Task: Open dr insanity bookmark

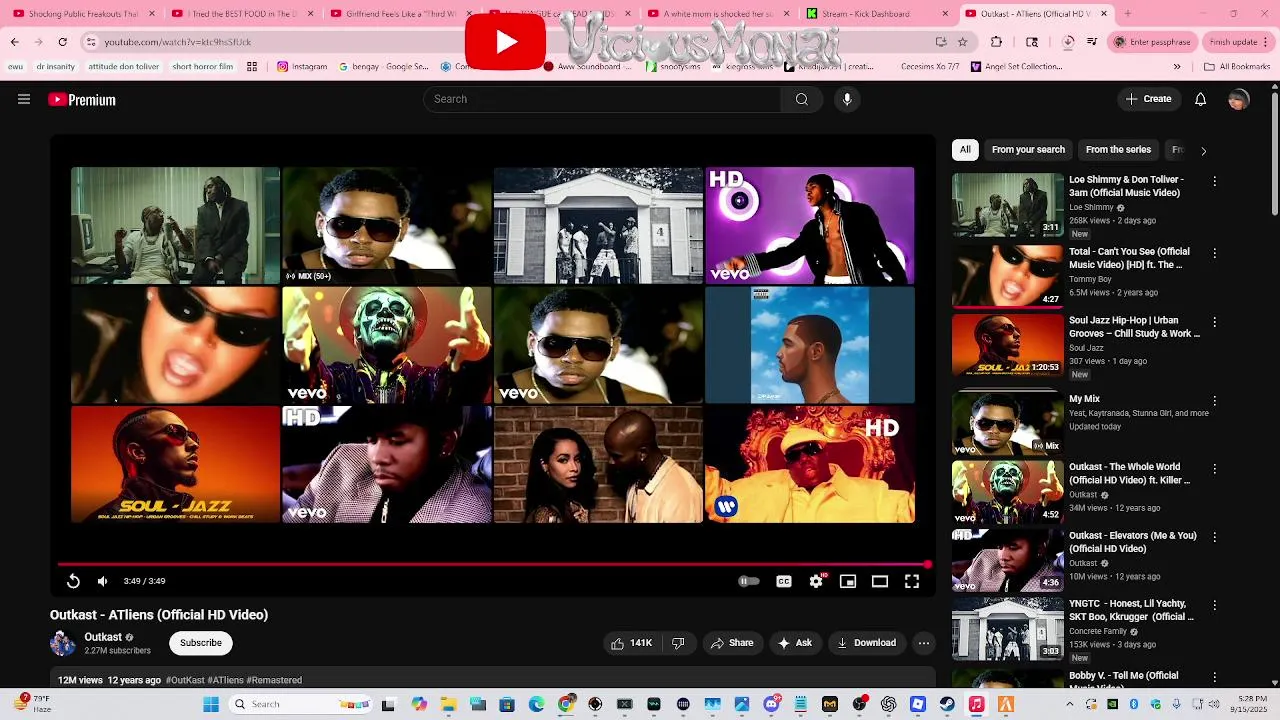Action: tap(55, 67)
